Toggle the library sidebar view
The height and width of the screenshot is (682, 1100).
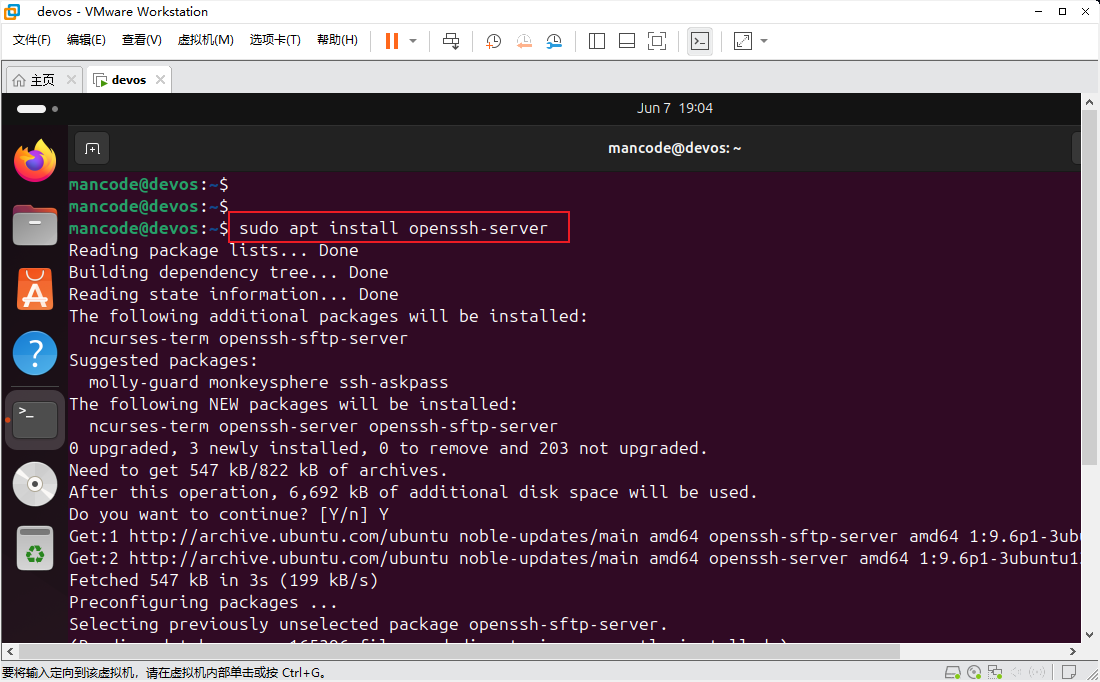(x=597, y=41)
